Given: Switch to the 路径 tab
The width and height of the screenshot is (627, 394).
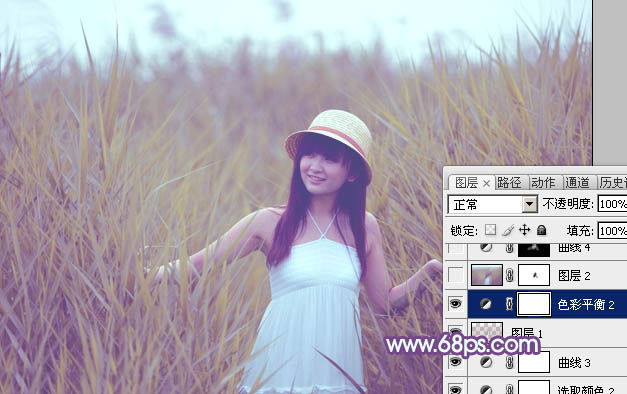Looking at the screenshot, I should pyautogui.click(x=509, y=183).
